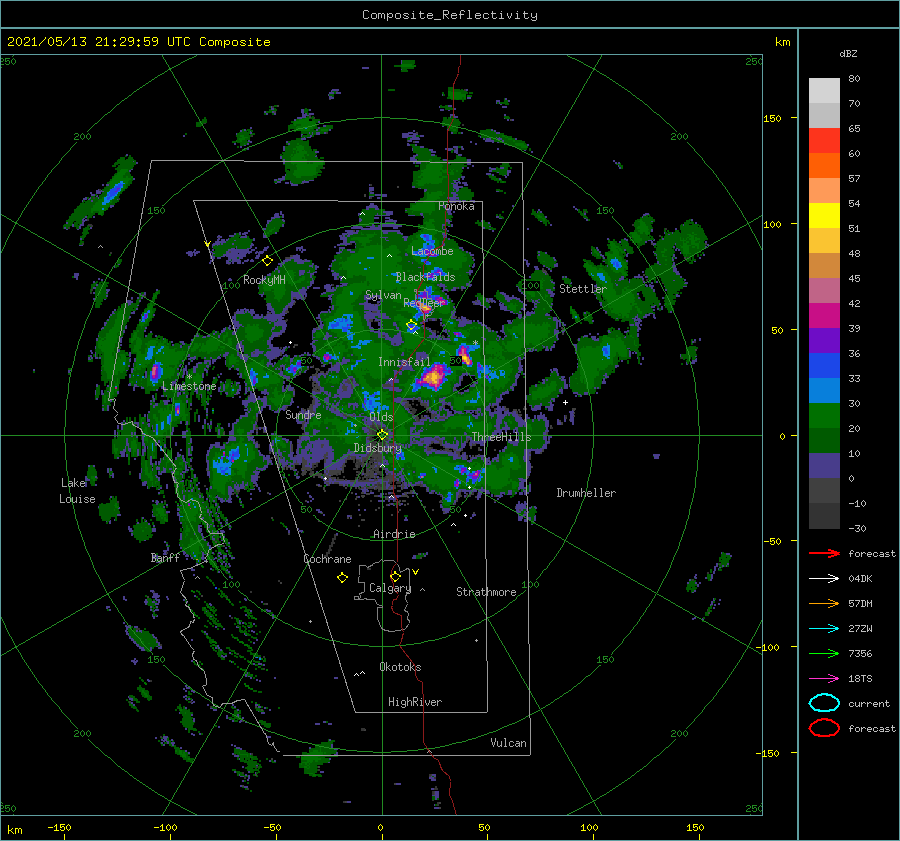Click the Lake Louise label
The height and width of the screenshot is (841, 900).
tap(77, 491)
